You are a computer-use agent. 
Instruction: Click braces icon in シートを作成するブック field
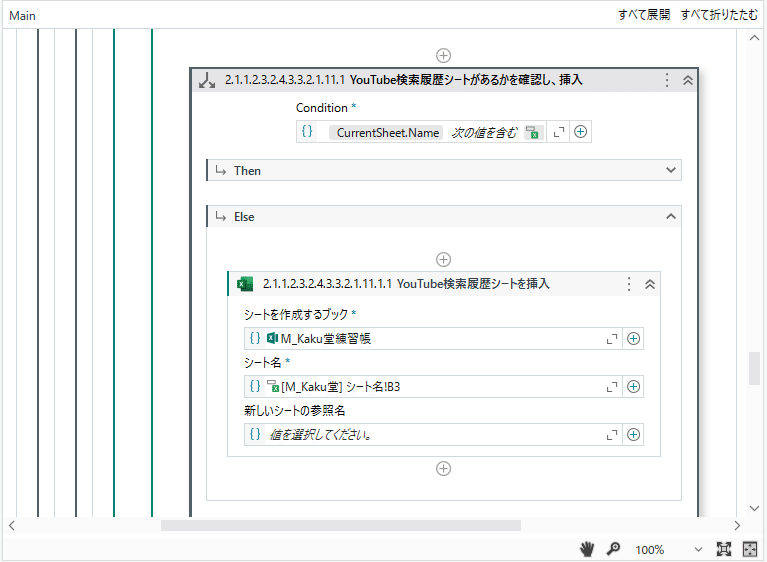coord(255,338)
